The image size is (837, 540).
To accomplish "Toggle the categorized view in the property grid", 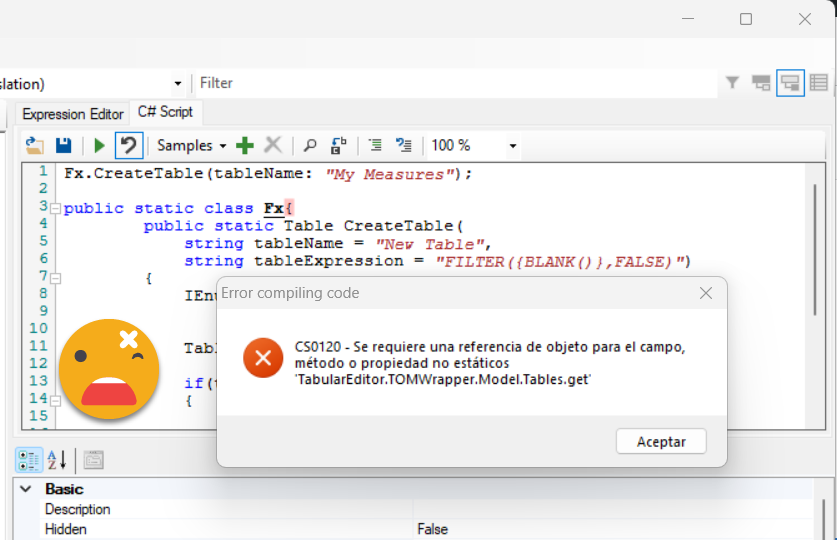I will point(27,460).
